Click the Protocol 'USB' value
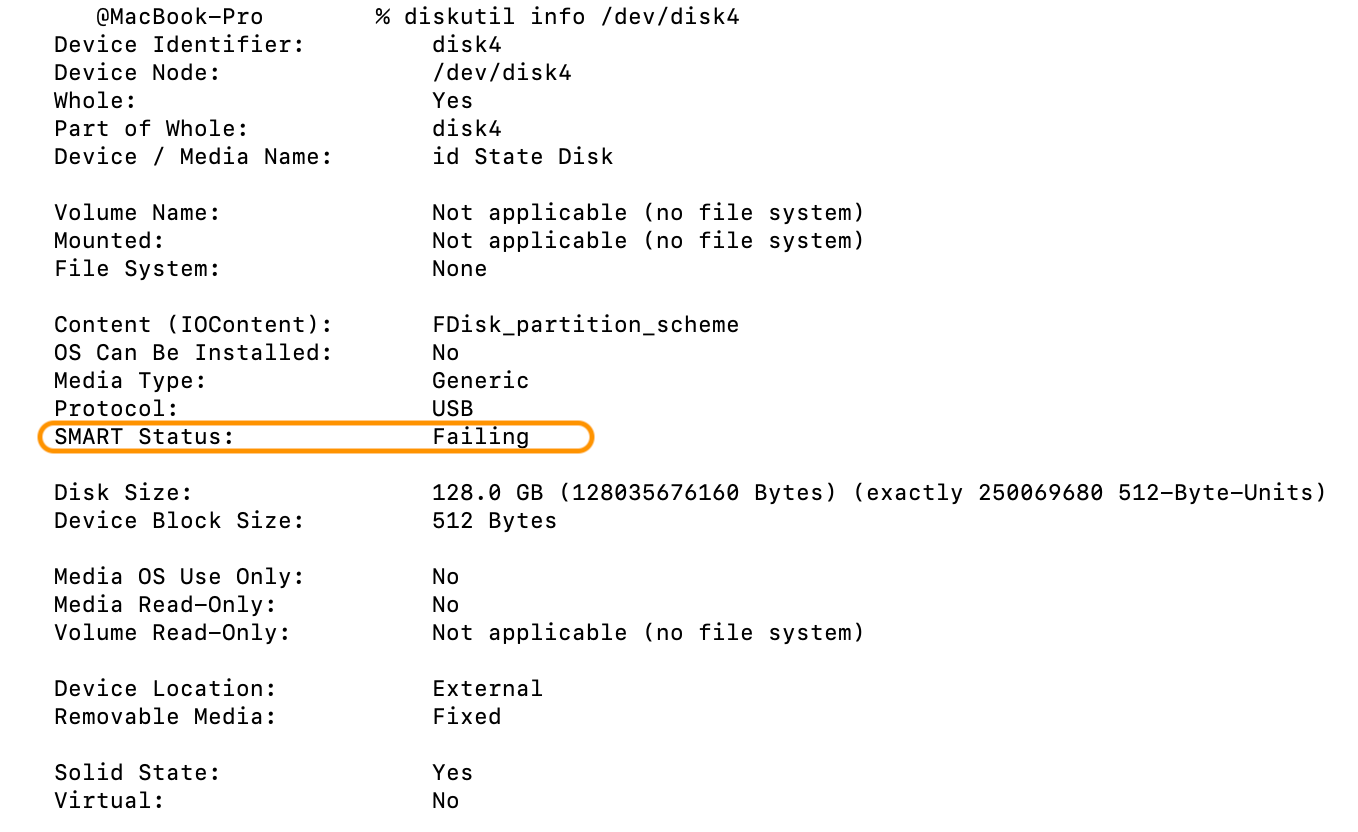Image resolution: width=1358 pixels, height=832 pixels. click(452, 409)
